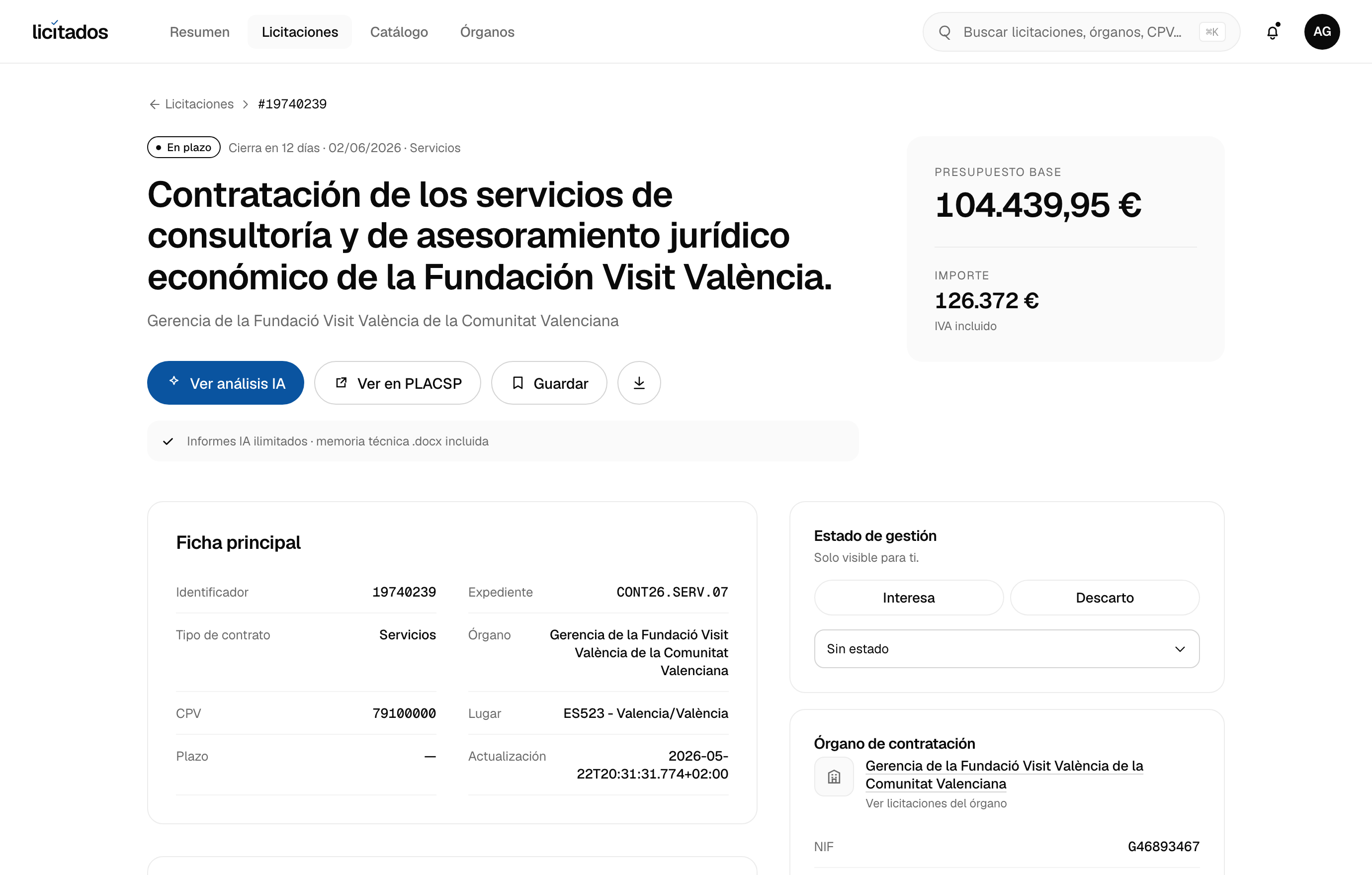Click the Ver análisis IA button
This screenshot has height=875, width=1372.
coord(226,383)
